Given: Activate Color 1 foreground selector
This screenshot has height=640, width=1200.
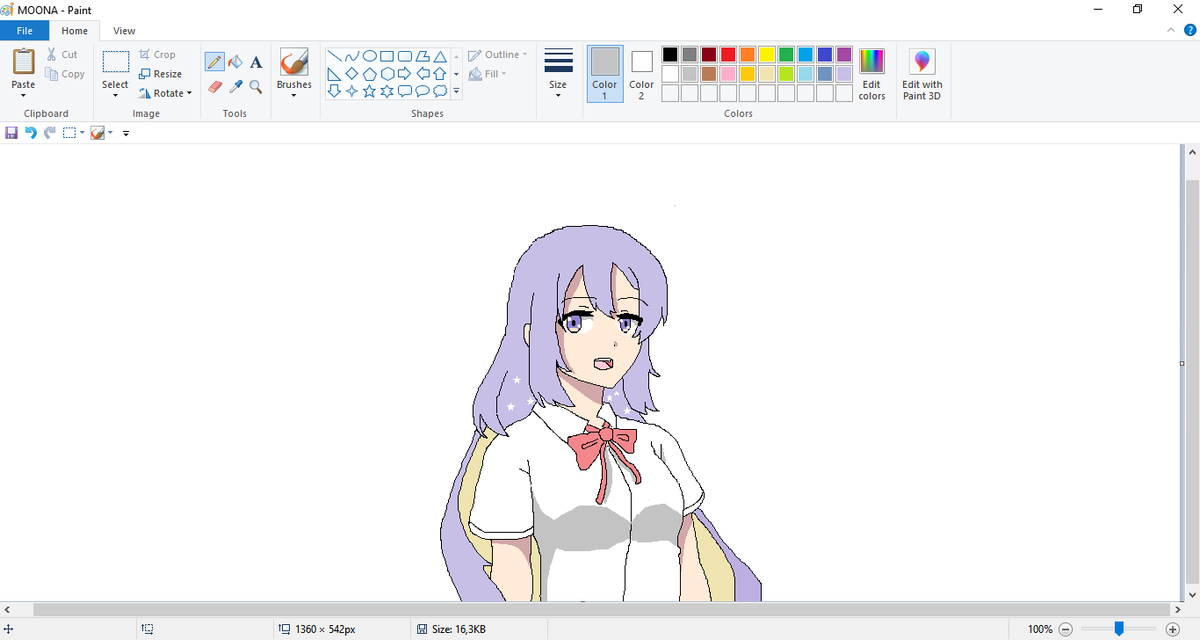Looking at the screenshot, I should tap(605, 74).
